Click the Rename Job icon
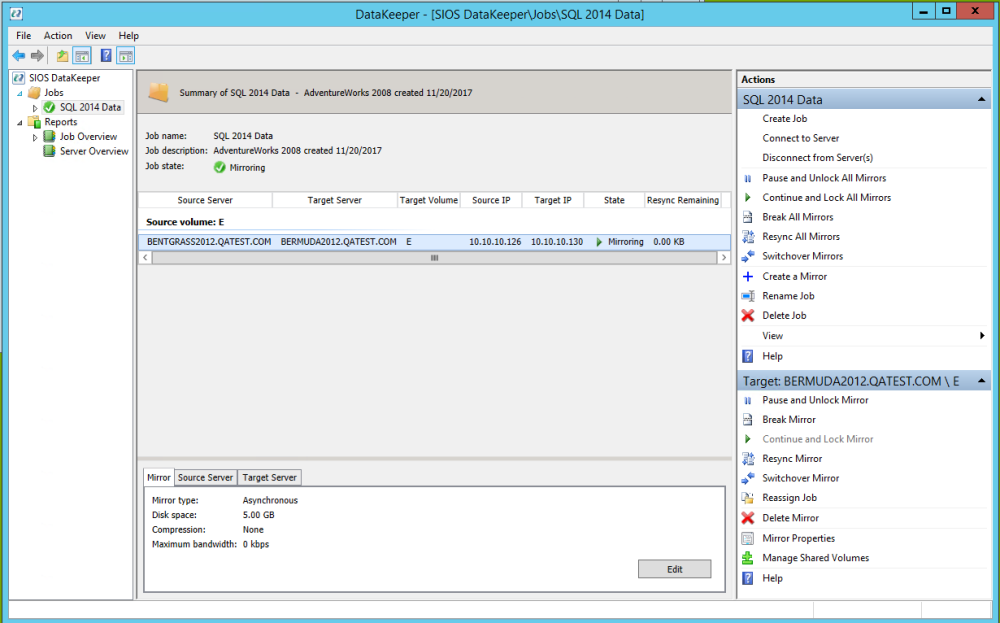The image size is (1000, 623). click(x=748, y=296)
